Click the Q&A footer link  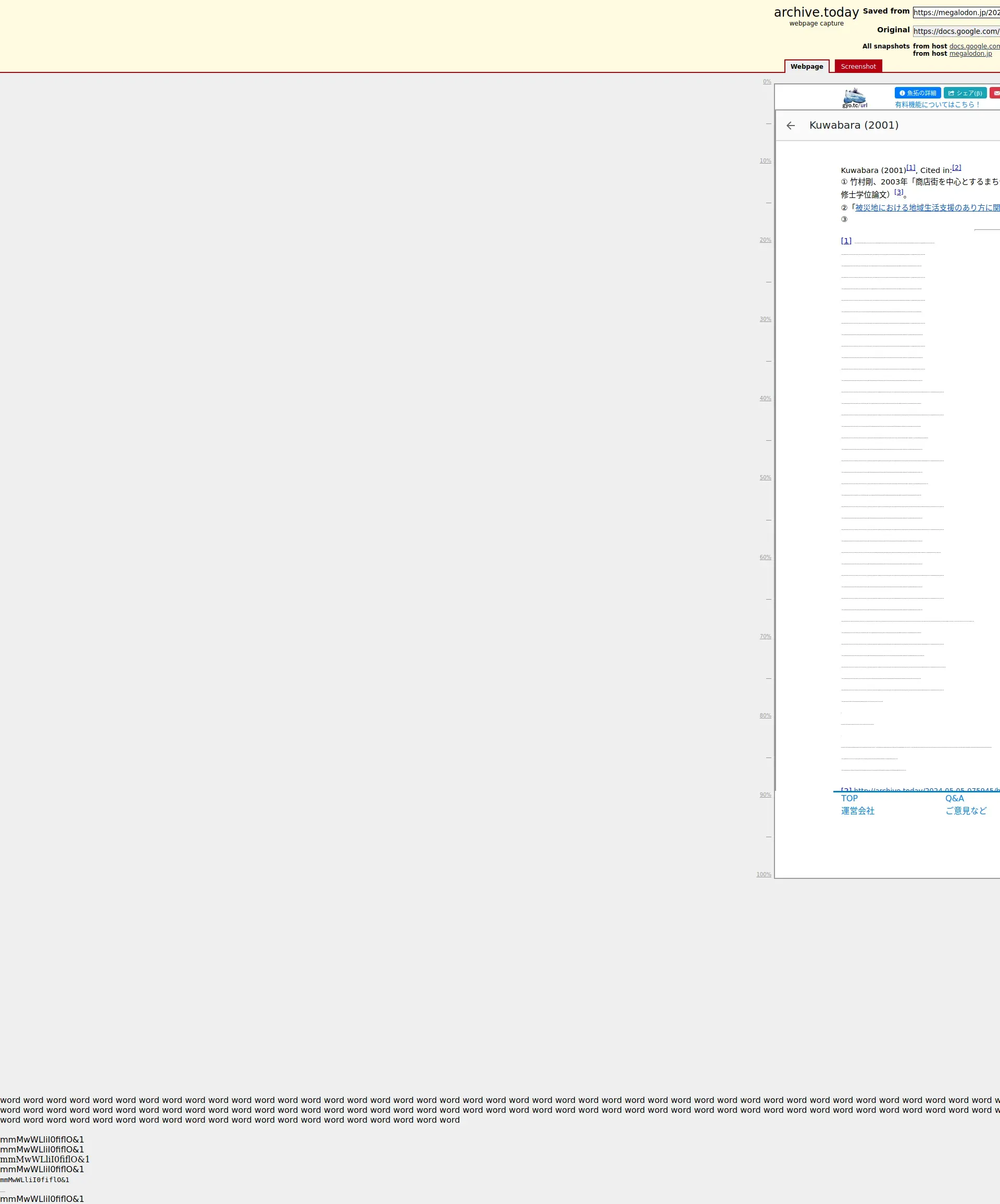coord(954,798)
